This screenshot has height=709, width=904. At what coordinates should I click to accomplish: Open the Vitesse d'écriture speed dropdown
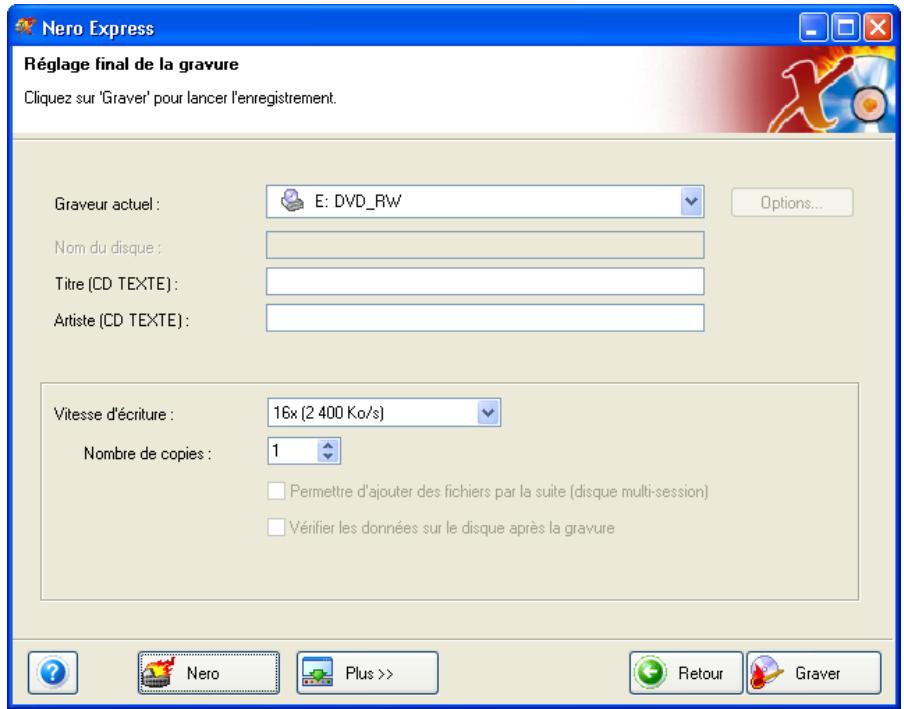click(488, 412)
